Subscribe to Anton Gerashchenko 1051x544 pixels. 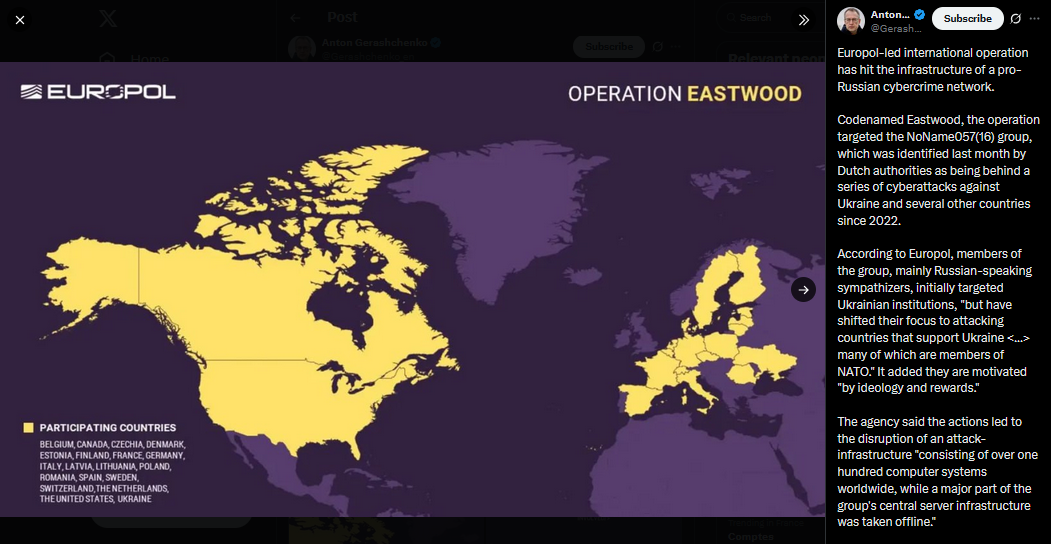(x=967, y=19)
